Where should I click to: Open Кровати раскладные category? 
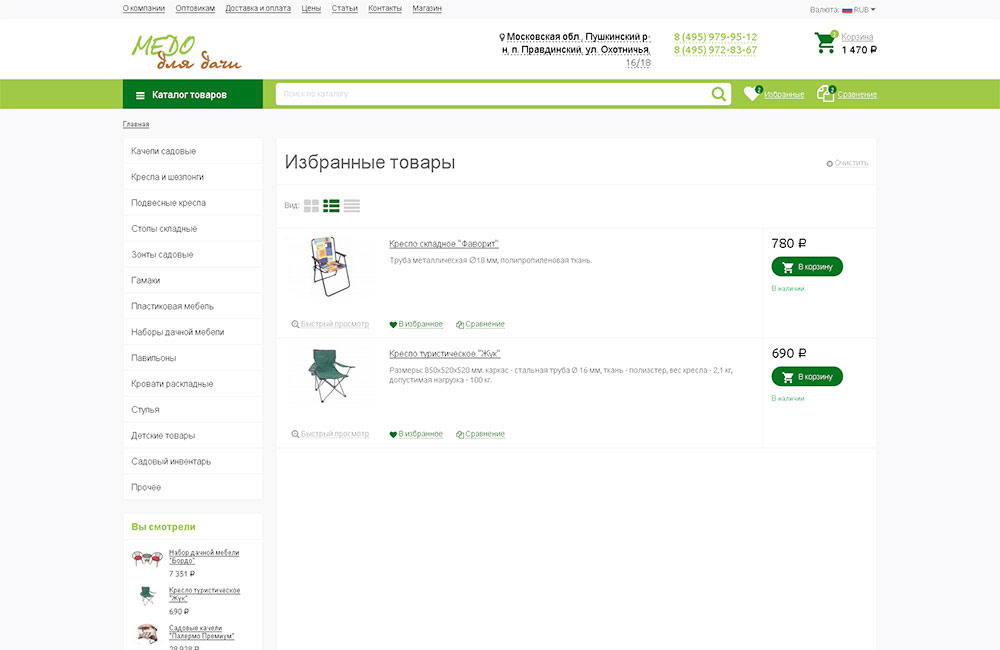(193, 383)
